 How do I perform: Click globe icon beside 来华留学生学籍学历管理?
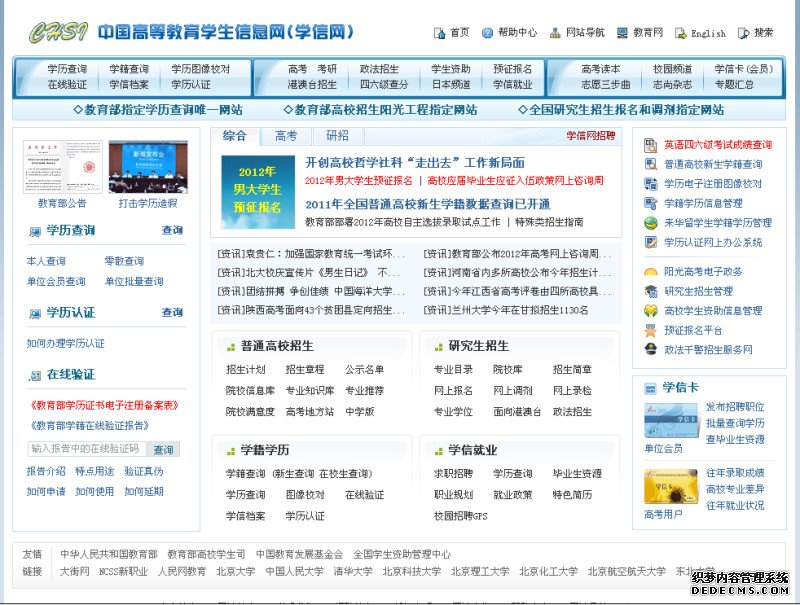pos(651,223)
